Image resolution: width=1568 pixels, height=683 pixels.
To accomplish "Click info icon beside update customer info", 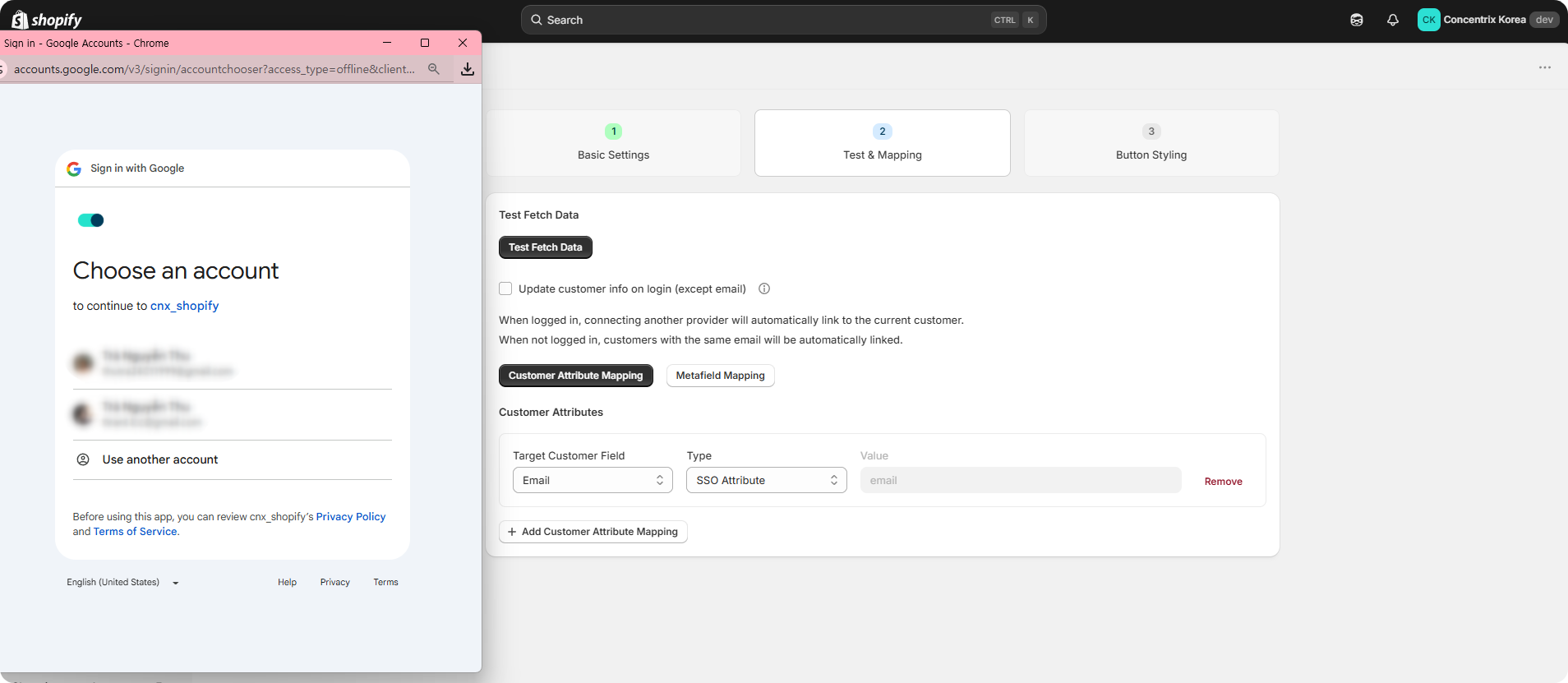I will coord(764,288).
